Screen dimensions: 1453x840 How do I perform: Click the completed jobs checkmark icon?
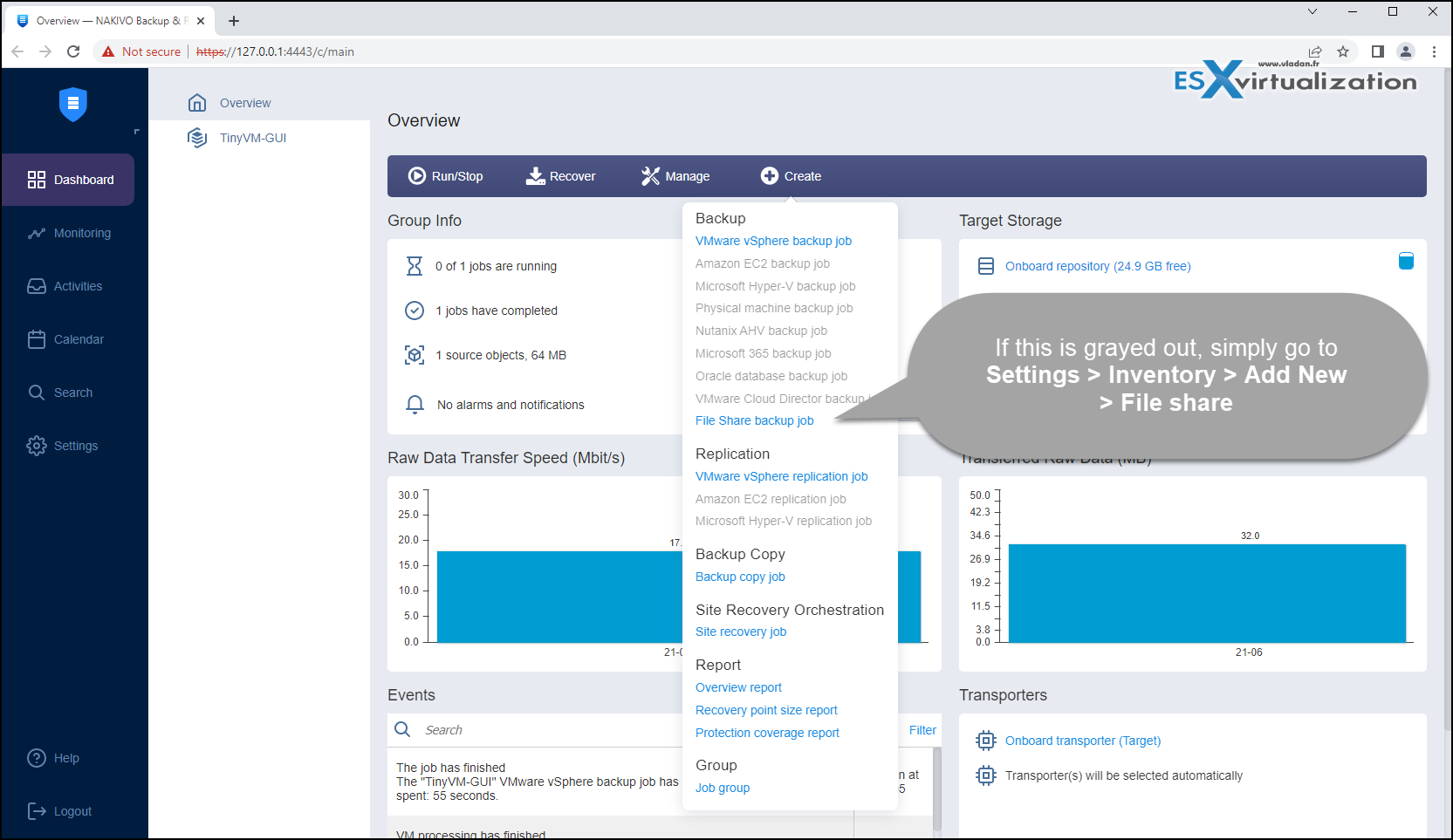(x=415, y=311)
